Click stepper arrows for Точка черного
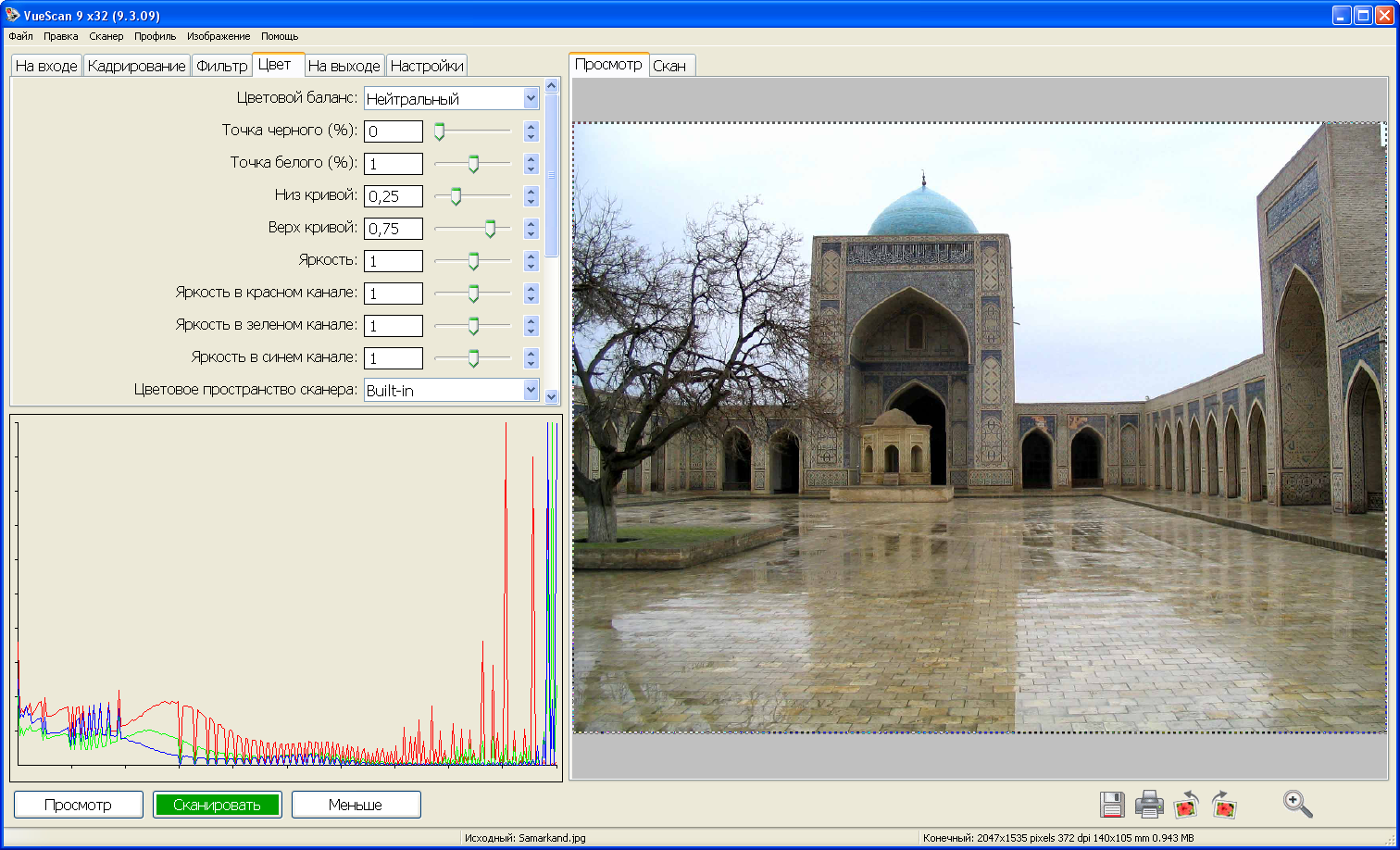 [x=531, y=131]
